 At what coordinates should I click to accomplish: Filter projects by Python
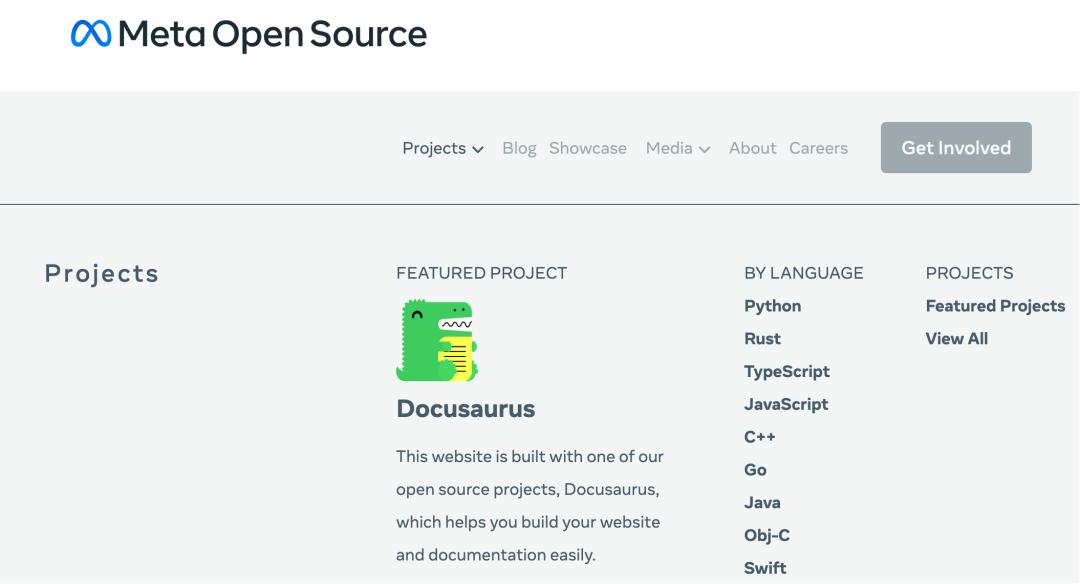click(x=772, y=306)
